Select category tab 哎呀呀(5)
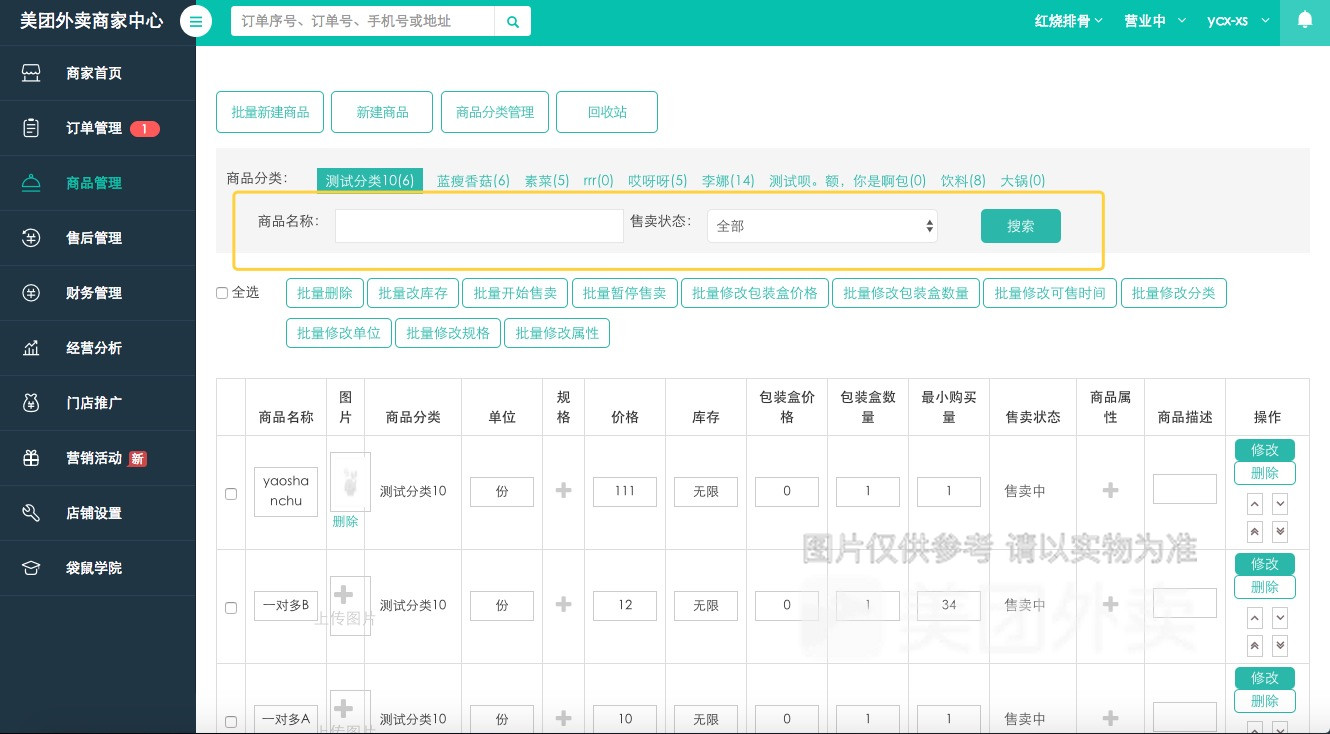 (657, 181)
